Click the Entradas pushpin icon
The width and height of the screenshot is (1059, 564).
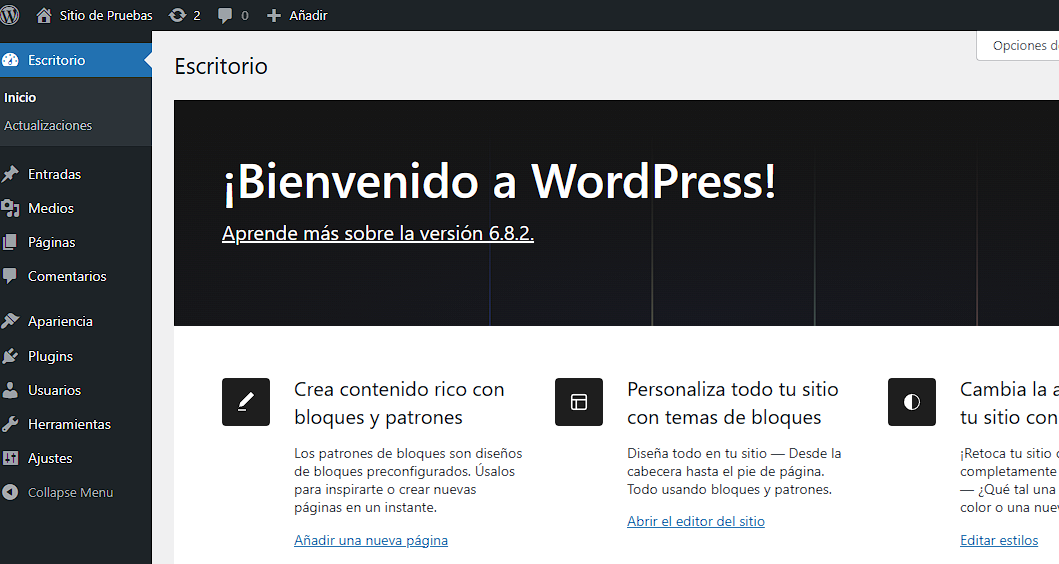click(11, 174)
